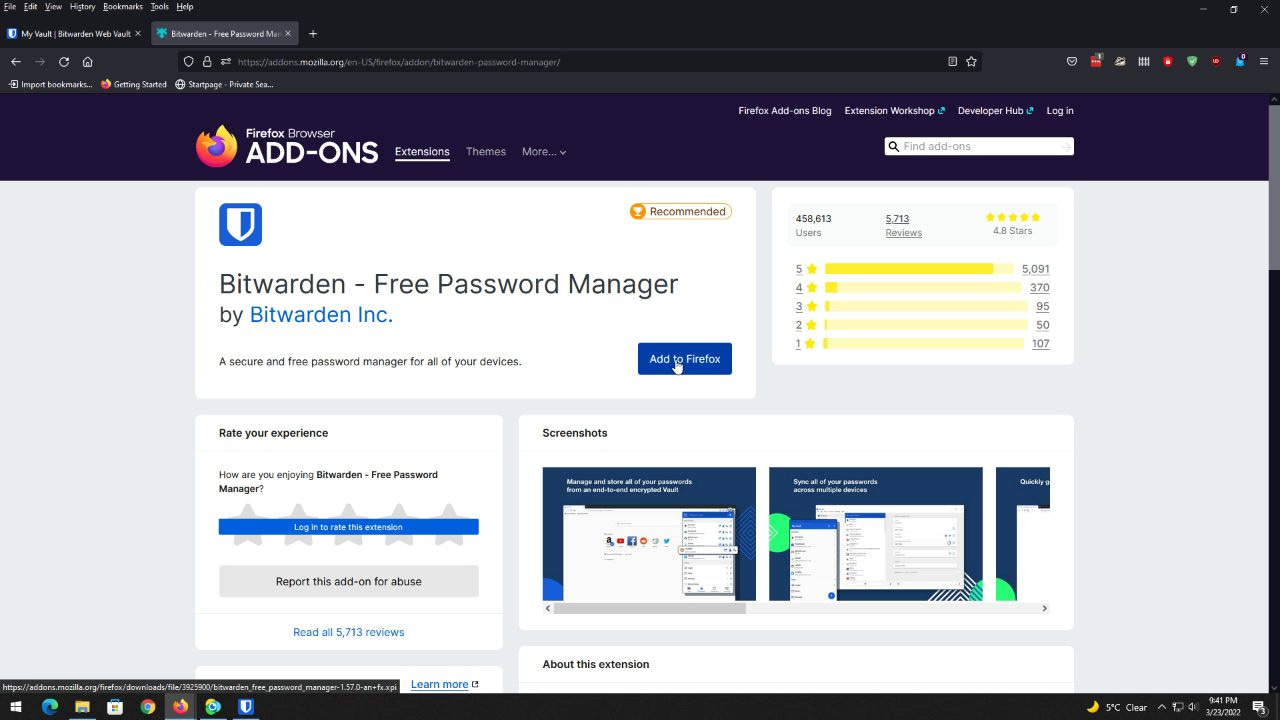
Task: Toggle reader view icon in address bar
Action: coord(952,62)
